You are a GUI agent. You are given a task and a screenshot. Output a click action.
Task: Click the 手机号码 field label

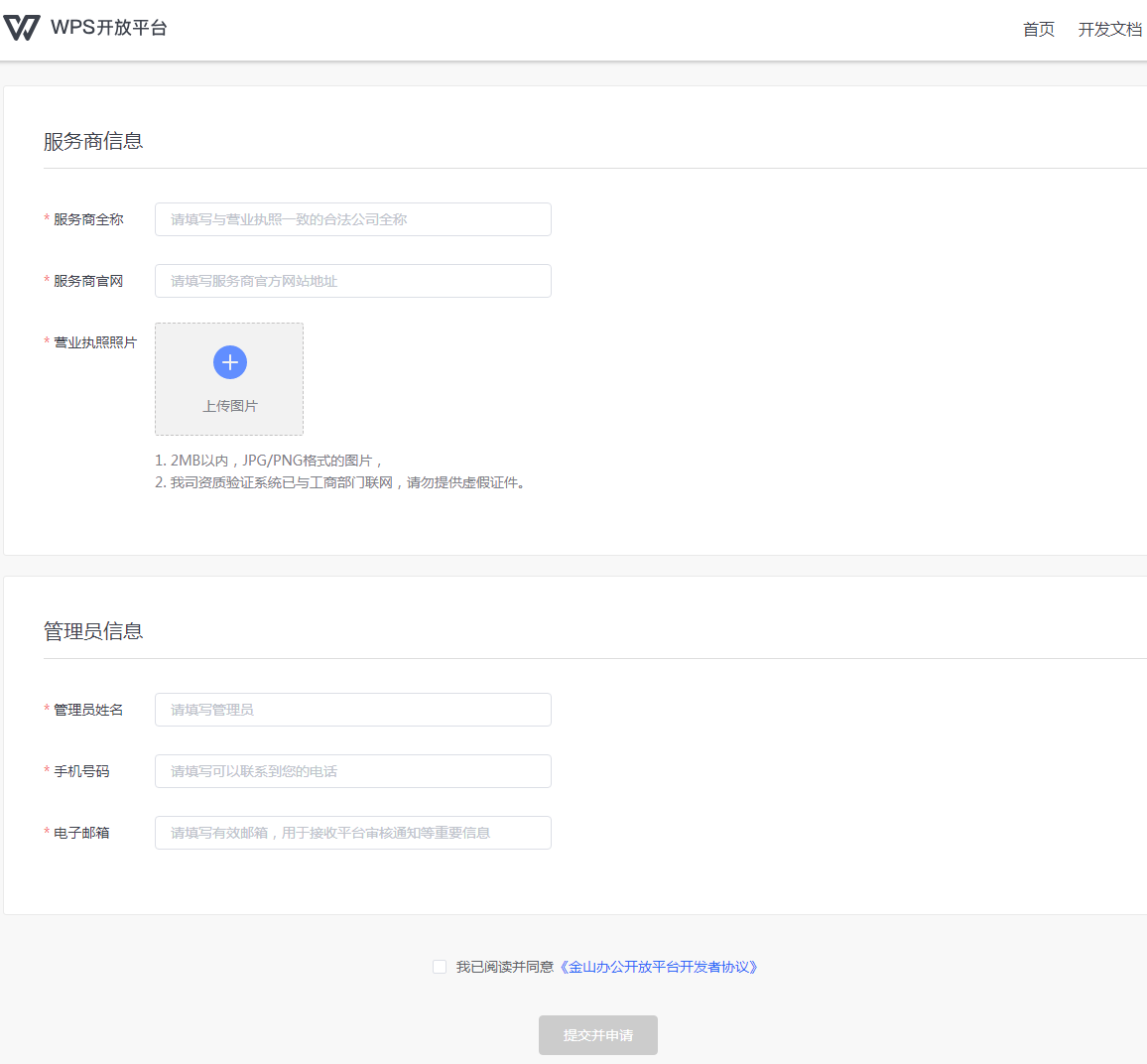pos(81,771)
